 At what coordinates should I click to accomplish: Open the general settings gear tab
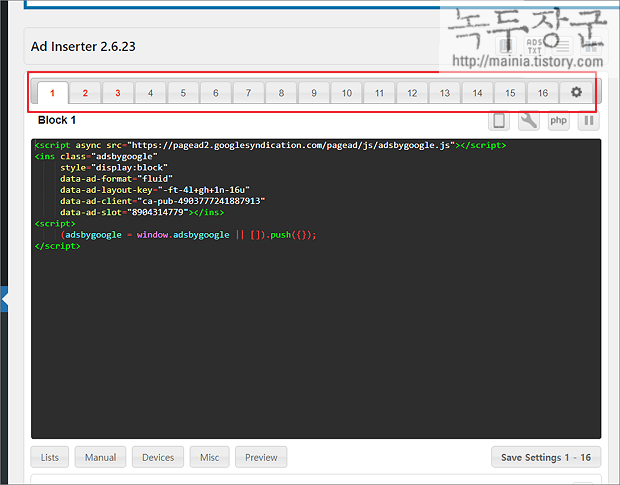576,92
